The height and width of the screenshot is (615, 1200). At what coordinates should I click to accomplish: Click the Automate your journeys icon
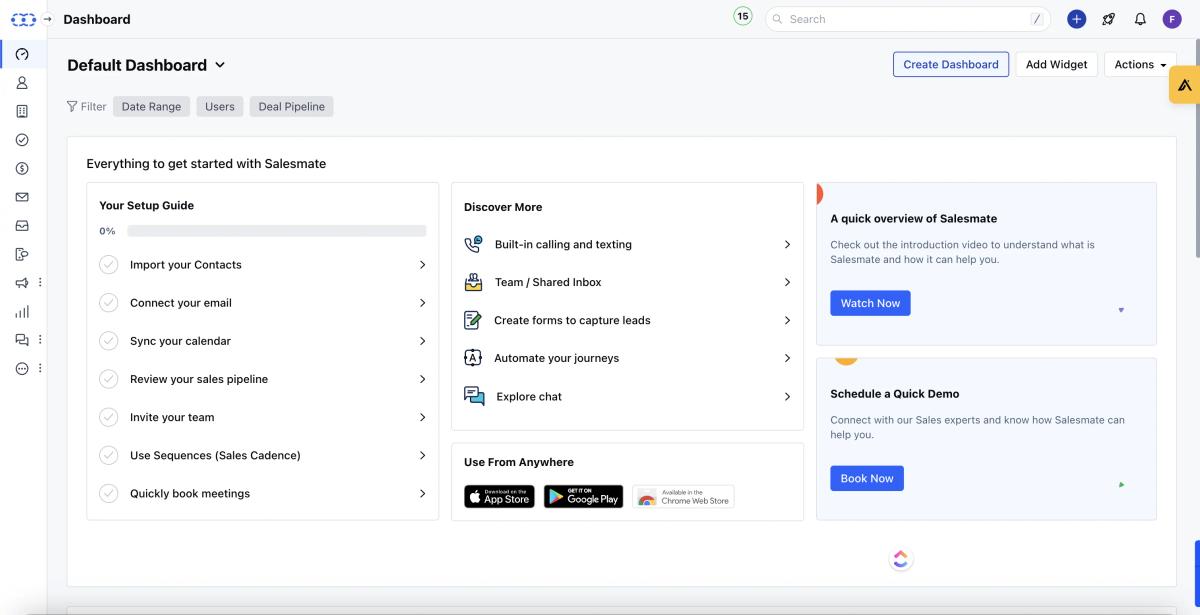[474, 358]
